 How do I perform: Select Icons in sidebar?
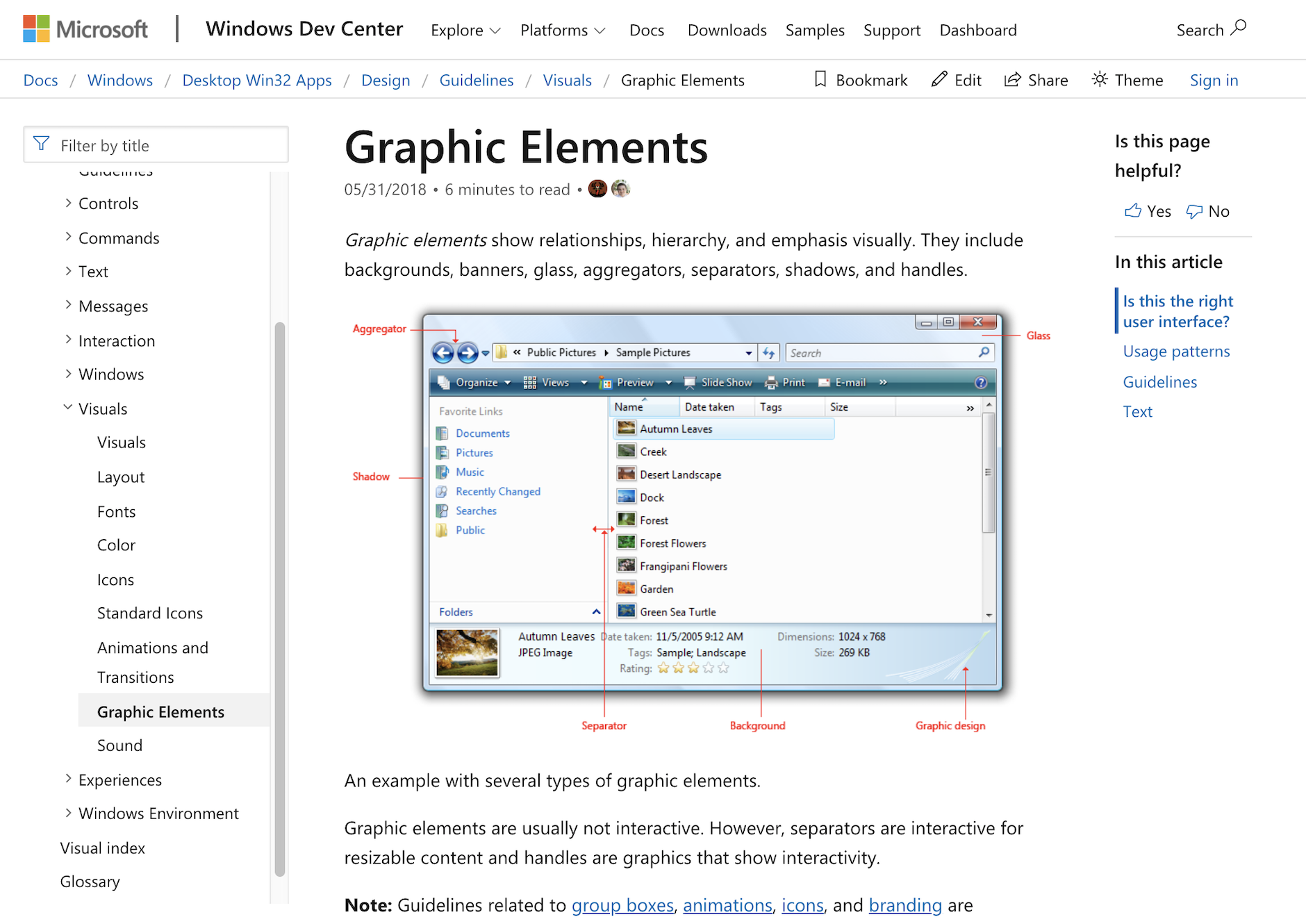tap(115, 580)
